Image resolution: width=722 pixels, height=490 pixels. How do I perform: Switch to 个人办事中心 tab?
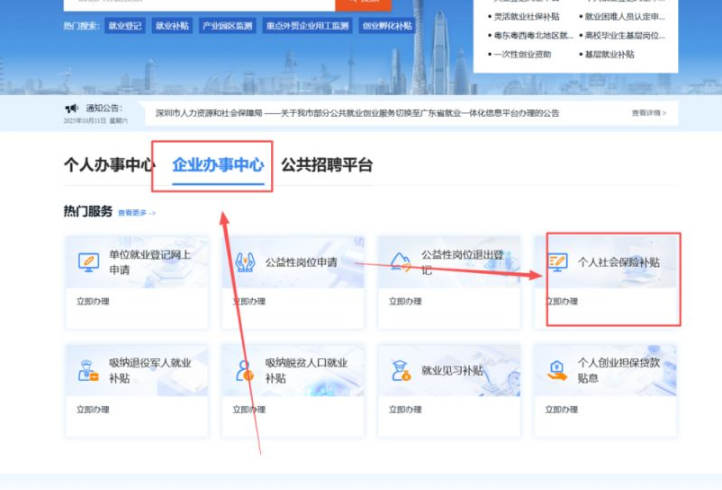tap(110, 165)
